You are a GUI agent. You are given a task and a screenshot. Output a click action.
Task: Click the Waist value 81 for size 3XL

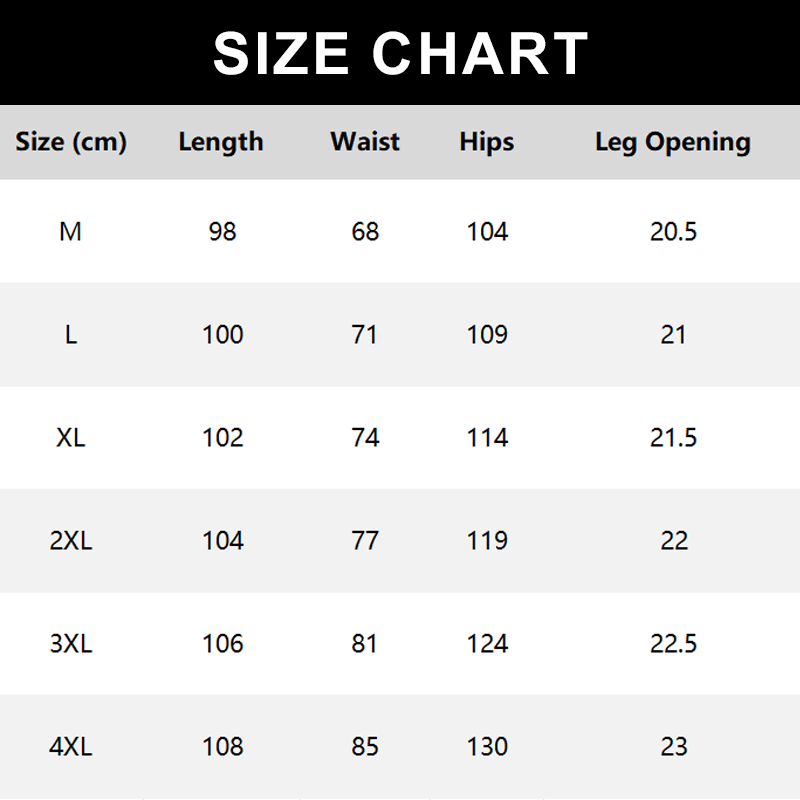tap(365, 644)
